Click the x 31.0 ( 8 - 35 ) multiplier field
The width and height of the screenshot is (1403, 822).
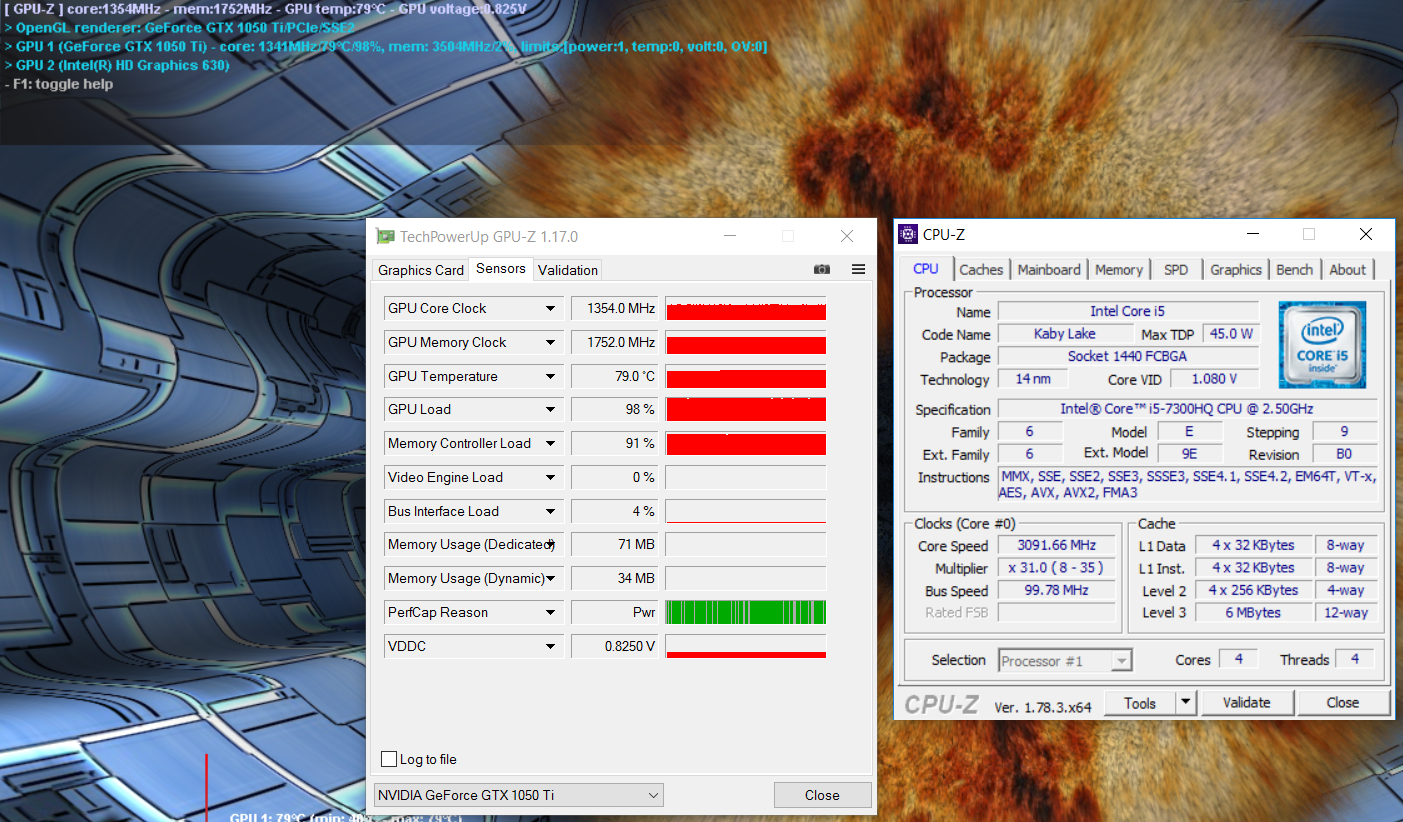click(x=1057, y=568)
